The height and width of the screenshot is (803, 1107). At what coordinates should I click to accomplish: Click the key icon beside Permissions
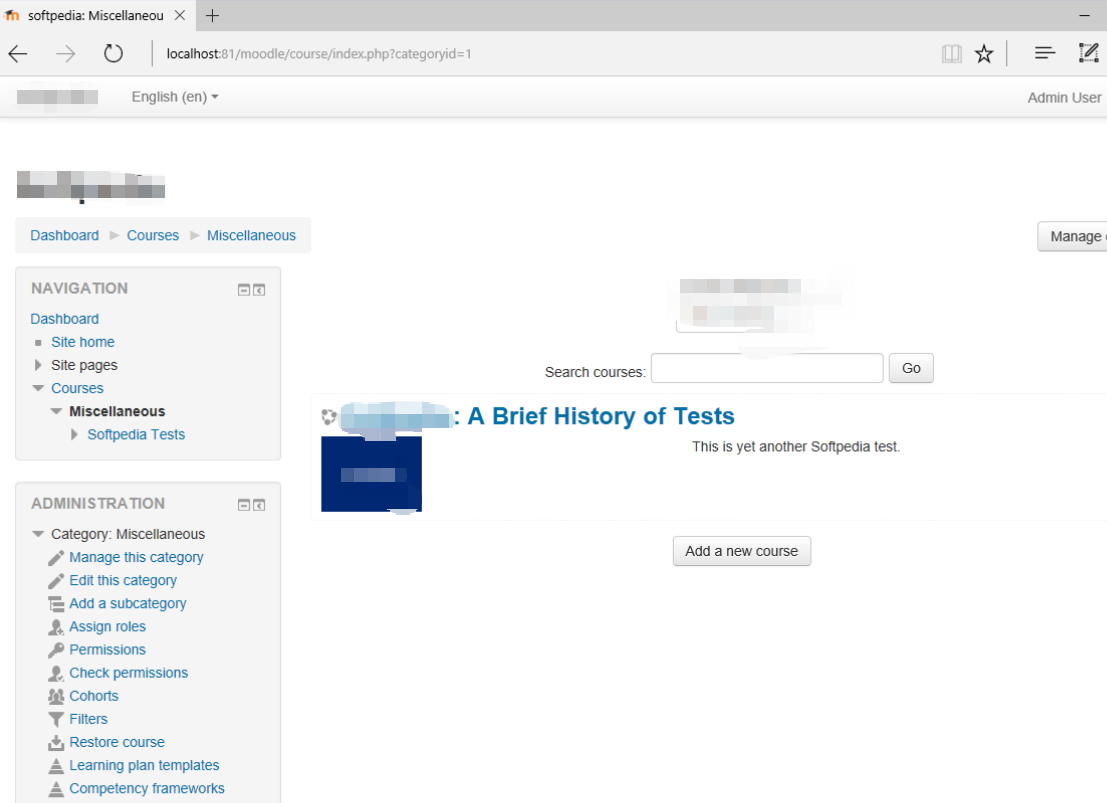(56, 649)
